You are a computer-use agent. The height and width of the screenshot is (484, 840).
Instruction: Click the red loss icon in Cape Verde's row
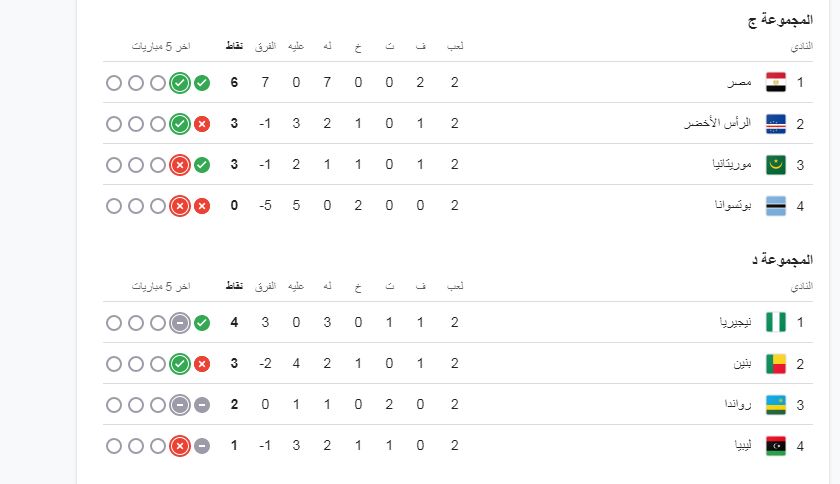(202, 124)
